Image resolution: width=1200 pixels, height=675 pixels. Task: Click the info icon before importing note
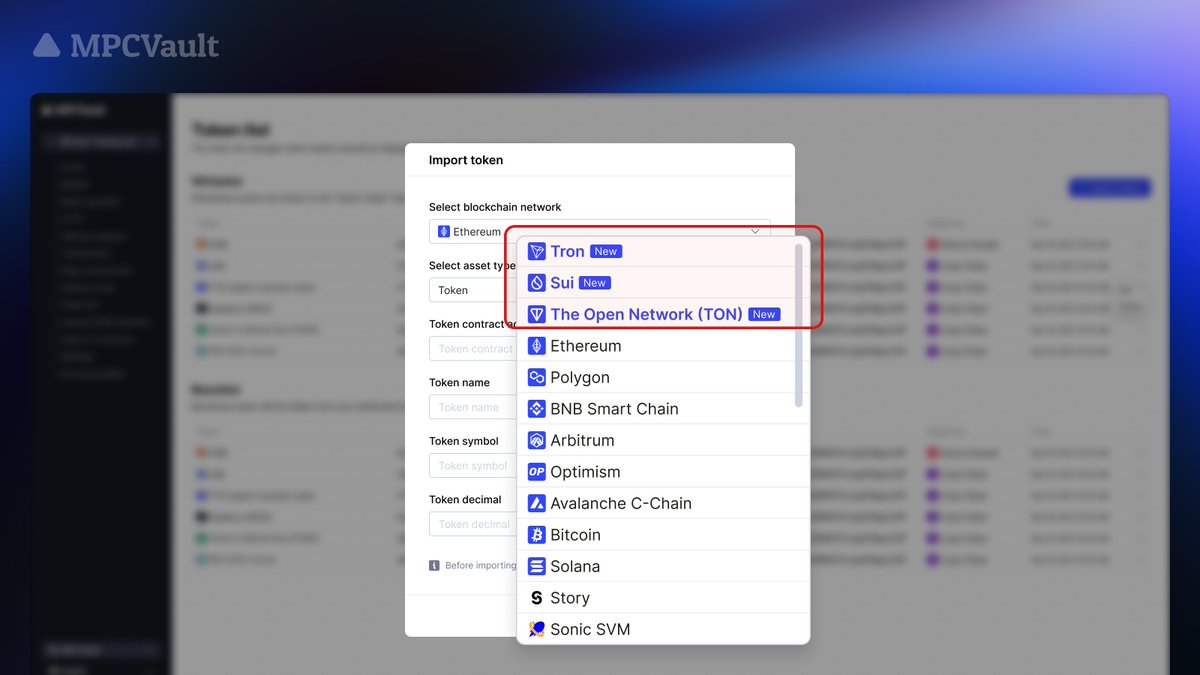434,565
